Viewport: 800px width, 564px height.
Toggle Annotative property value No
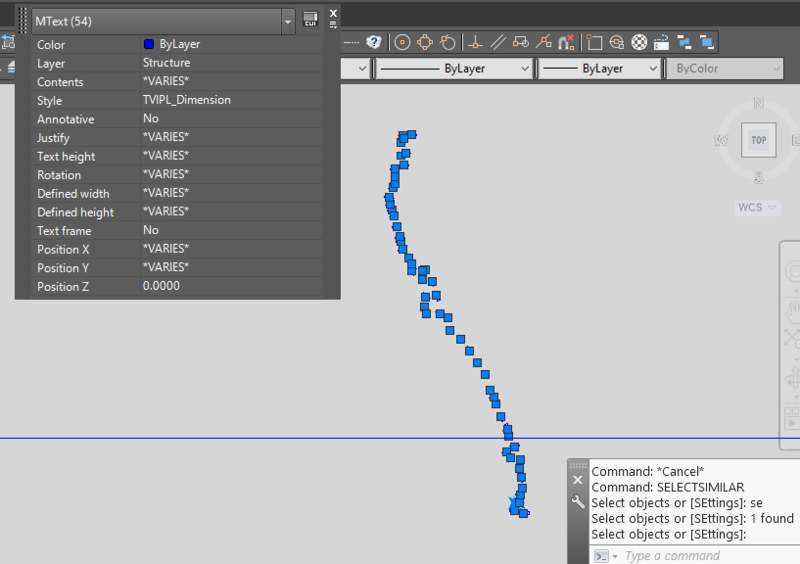230,119
